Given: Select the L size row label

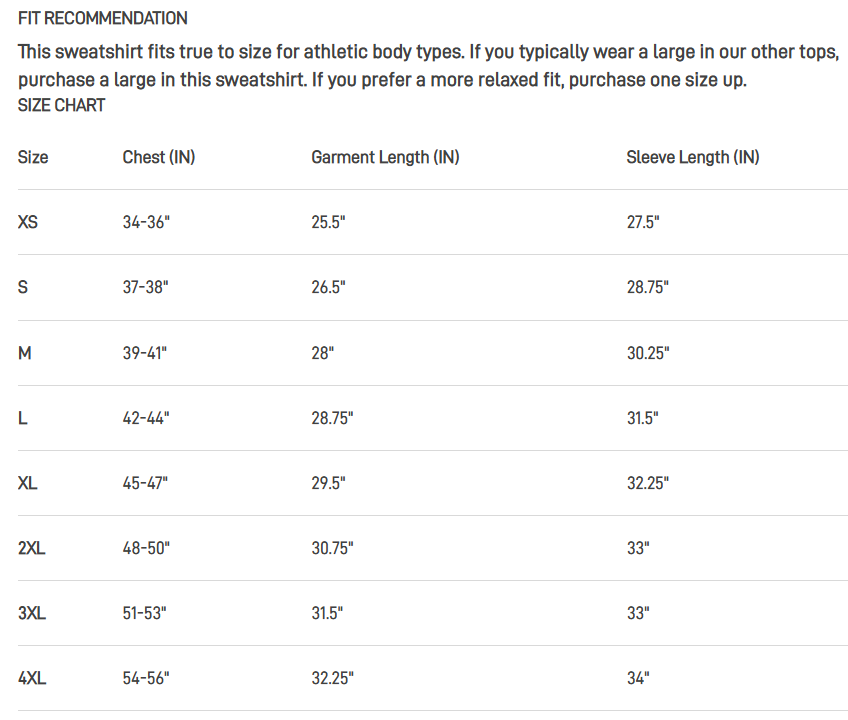Looking at the screenshot, I should tap(23, 418).
